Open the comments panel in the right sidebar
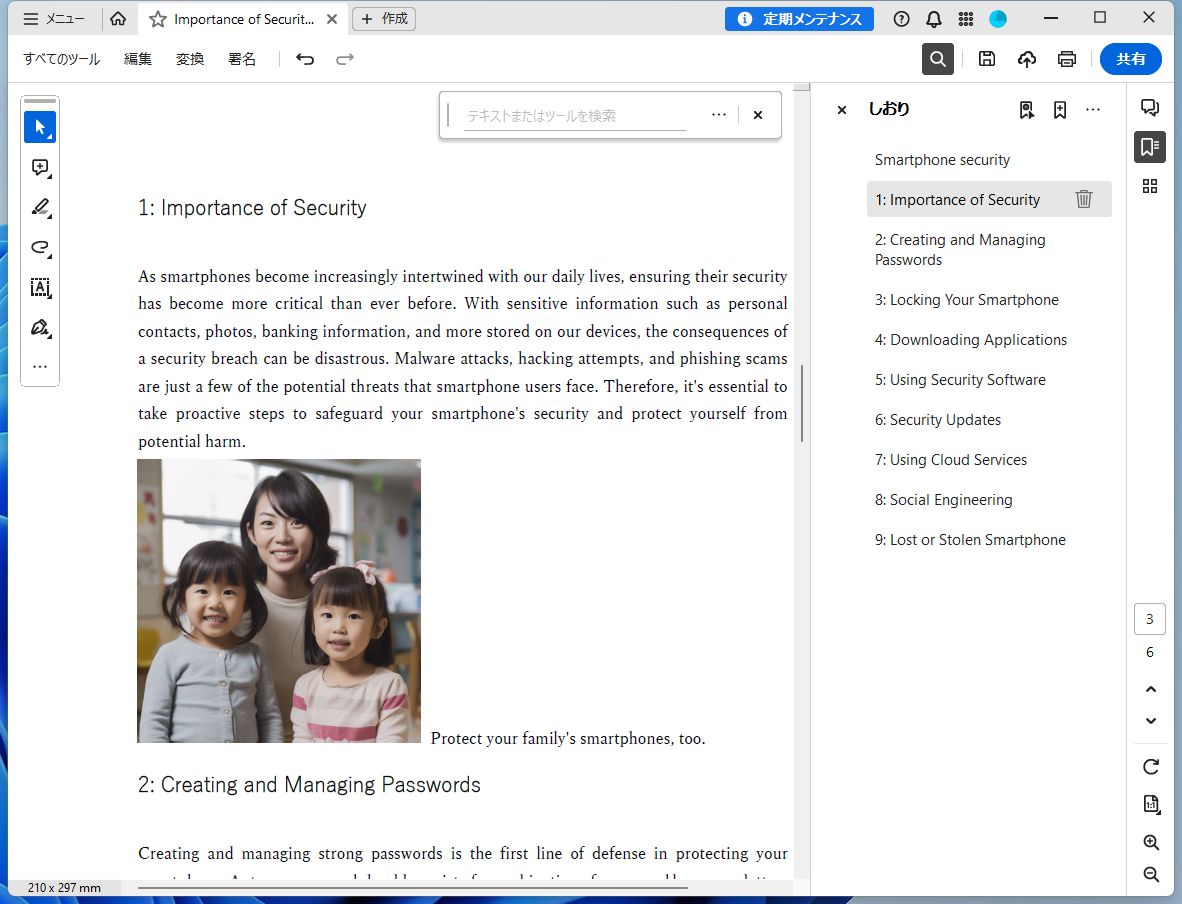Screen dimensions: 1182x904 pos(1149,107)
